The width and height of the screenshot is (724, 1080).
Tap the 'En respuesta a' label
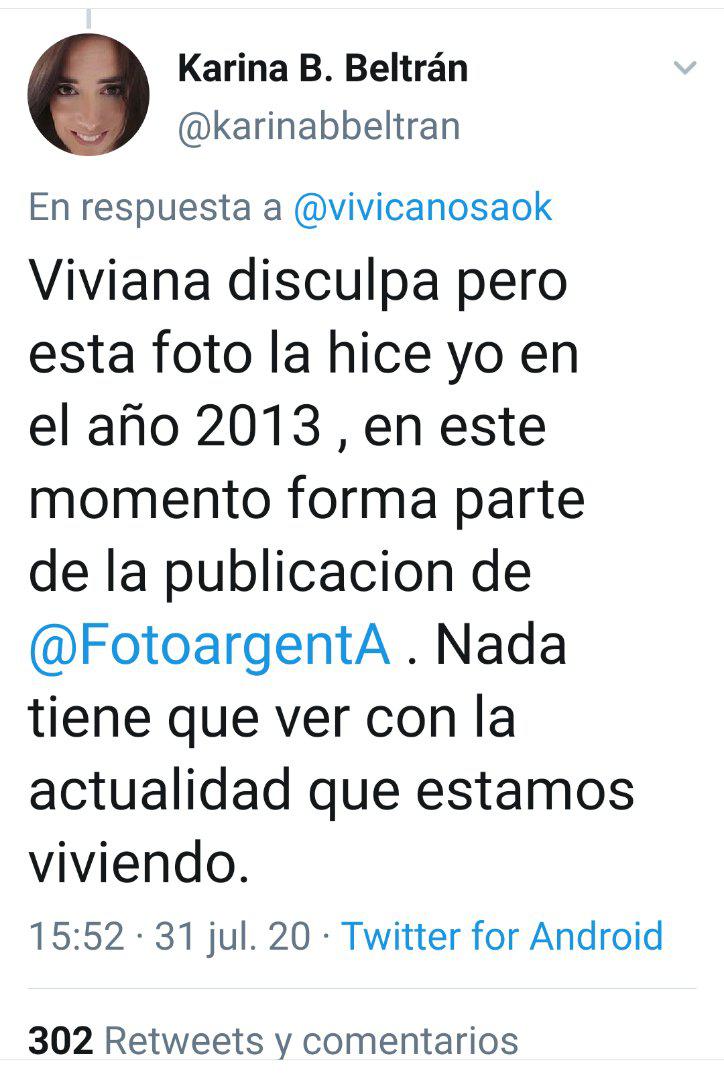[156, 208]
